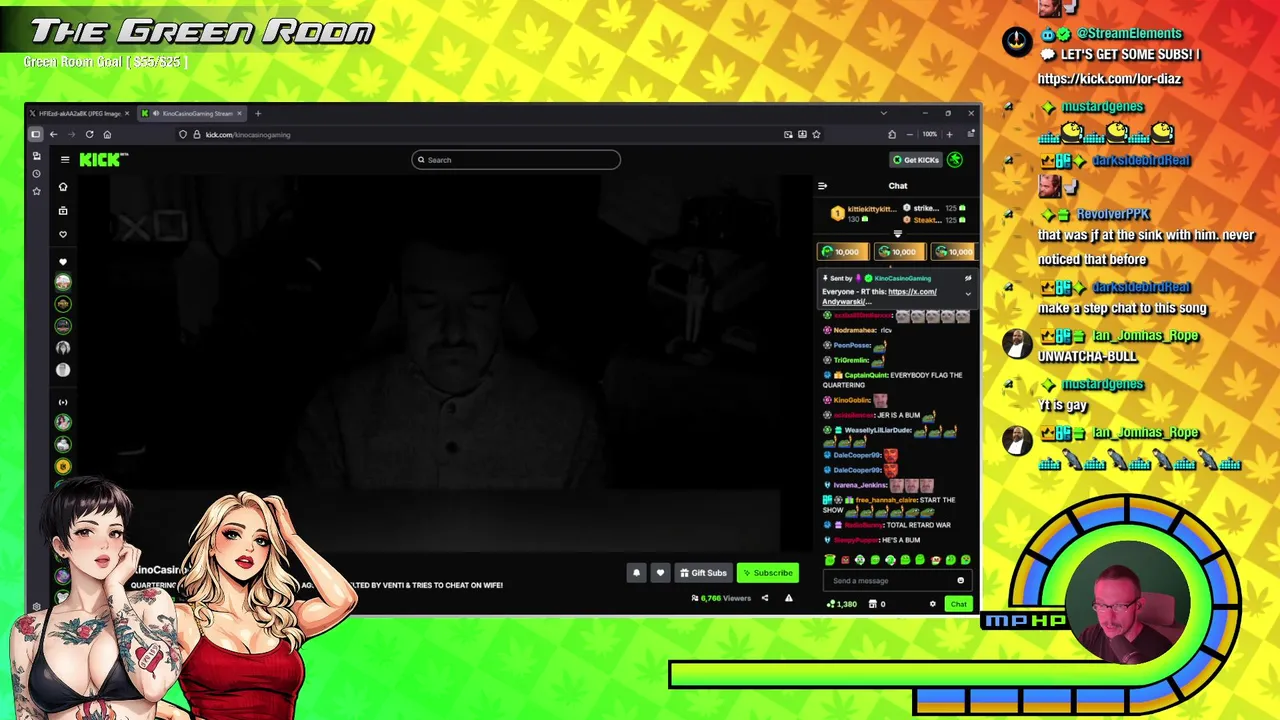Click the green Subscribe button
1280x720 pixels.
tap(767, 573)
